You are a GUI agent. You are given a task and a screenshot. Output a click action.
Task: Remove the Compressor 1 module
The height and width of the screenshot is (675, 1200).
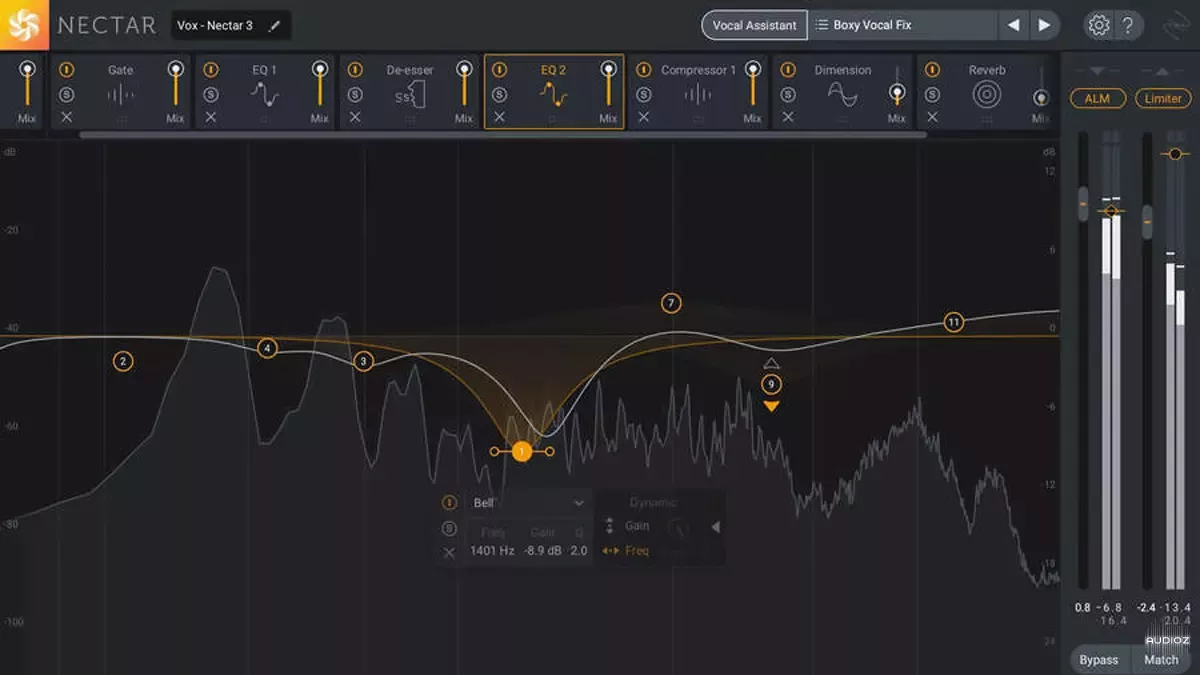coord(643,117)
